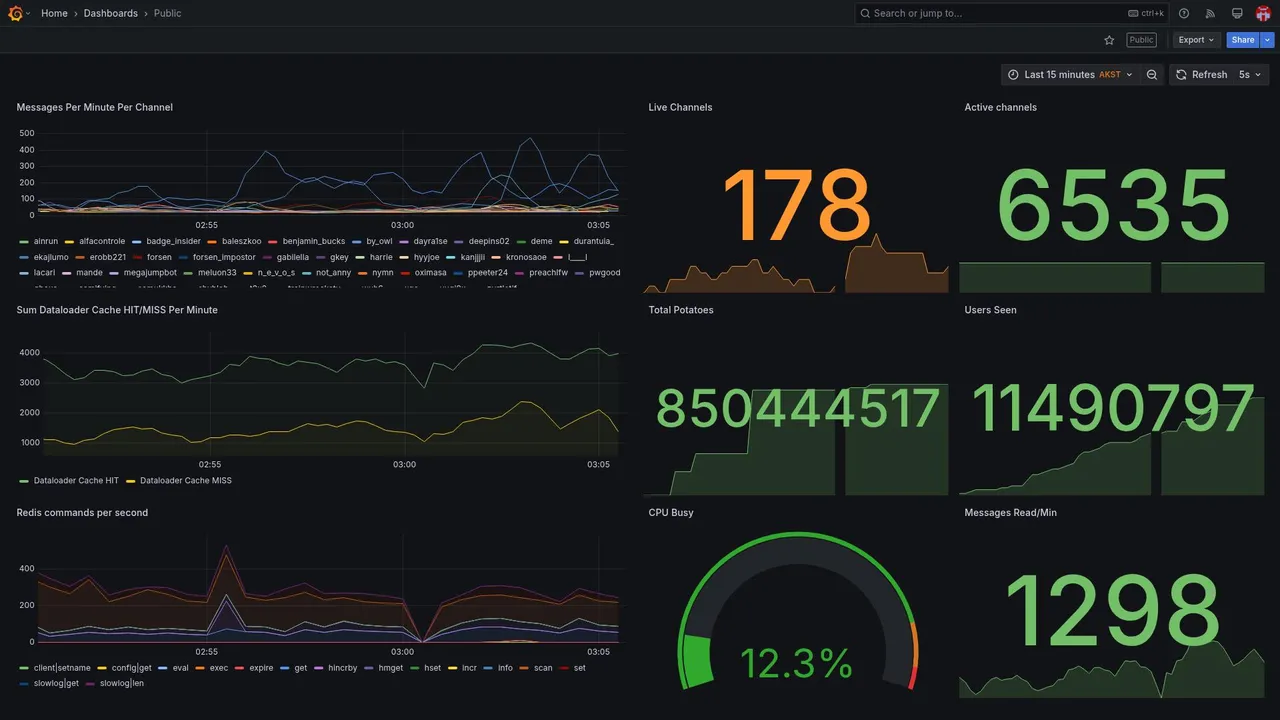
Task: Click the blue Share button
Action: coord(1243,40)
